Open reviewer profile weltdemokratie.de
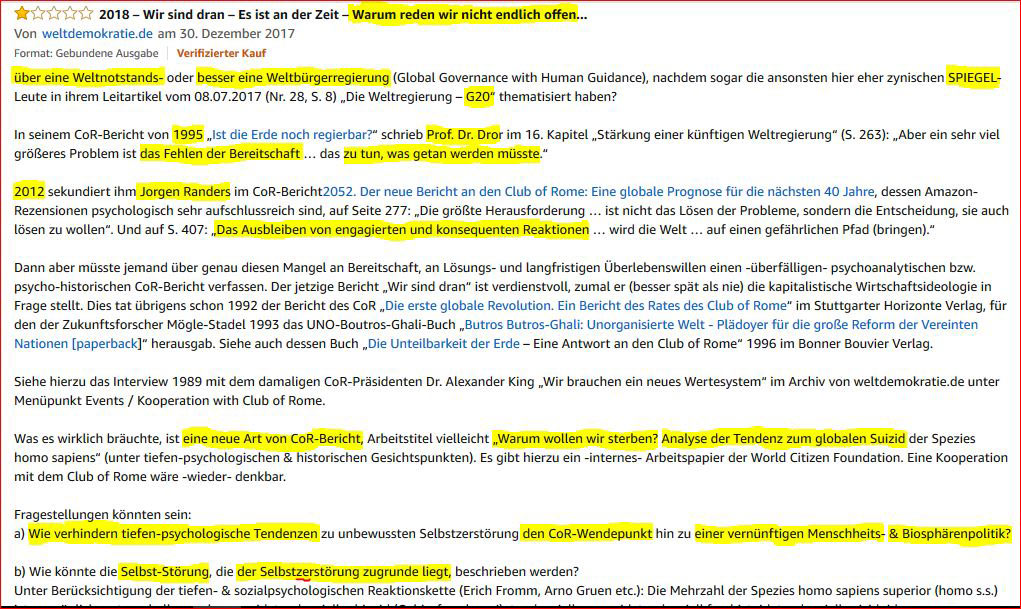 tap(91, 34)
